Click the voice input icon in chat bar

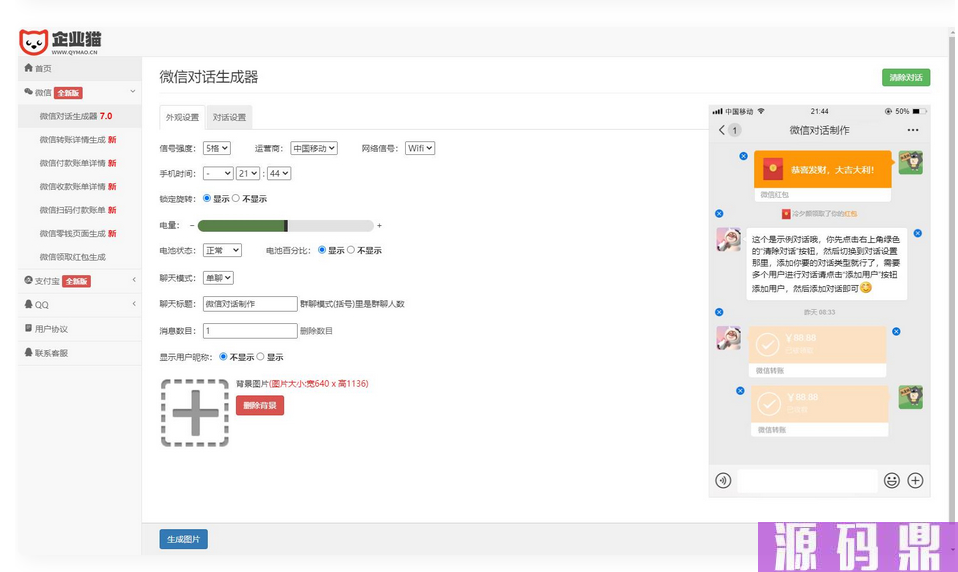pos(723,480)
